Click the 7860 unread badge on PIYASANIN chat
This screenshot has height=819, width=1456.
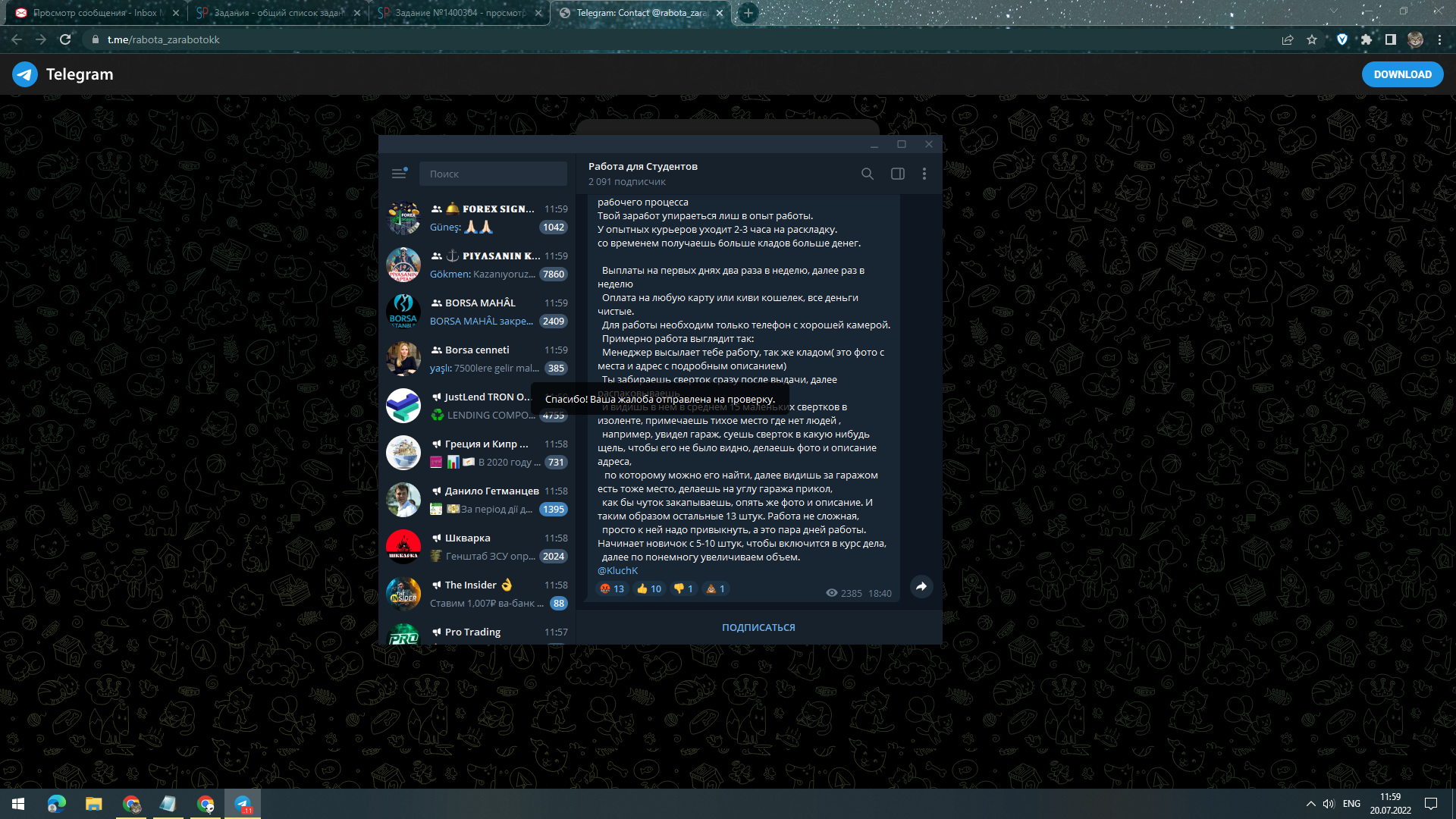click(554, 274)
